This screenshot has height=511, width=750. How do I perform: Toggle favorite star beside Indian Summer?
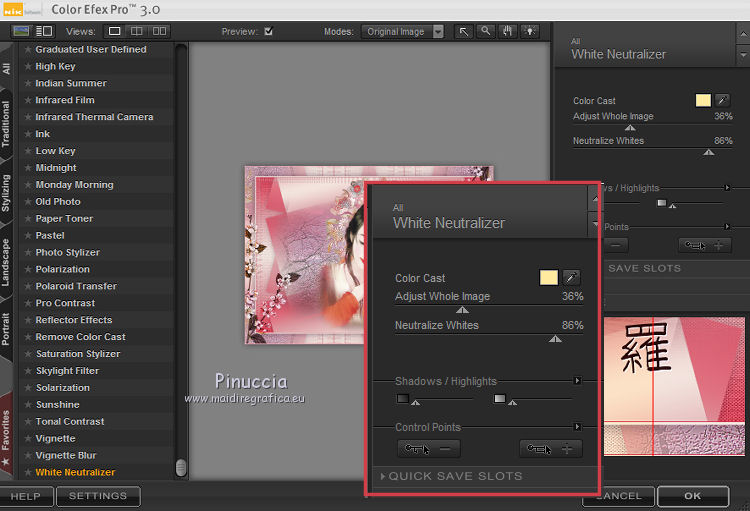(x=28, y=83)
